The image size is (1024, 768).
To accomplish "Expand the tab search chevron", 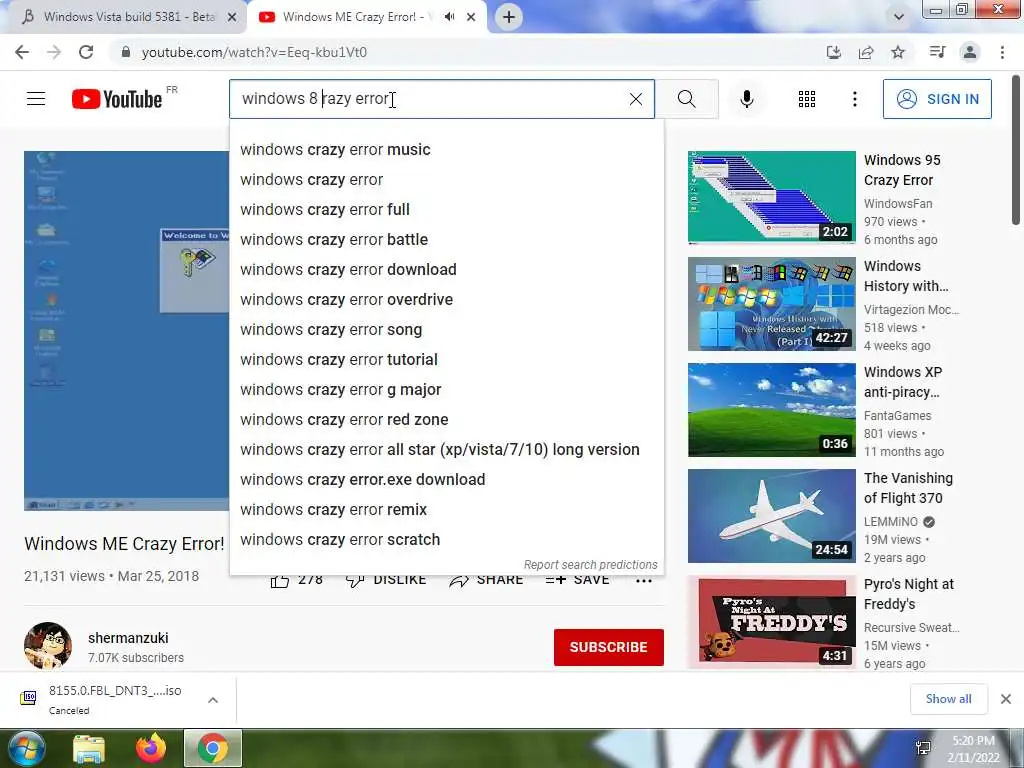I will coord(899,17).
